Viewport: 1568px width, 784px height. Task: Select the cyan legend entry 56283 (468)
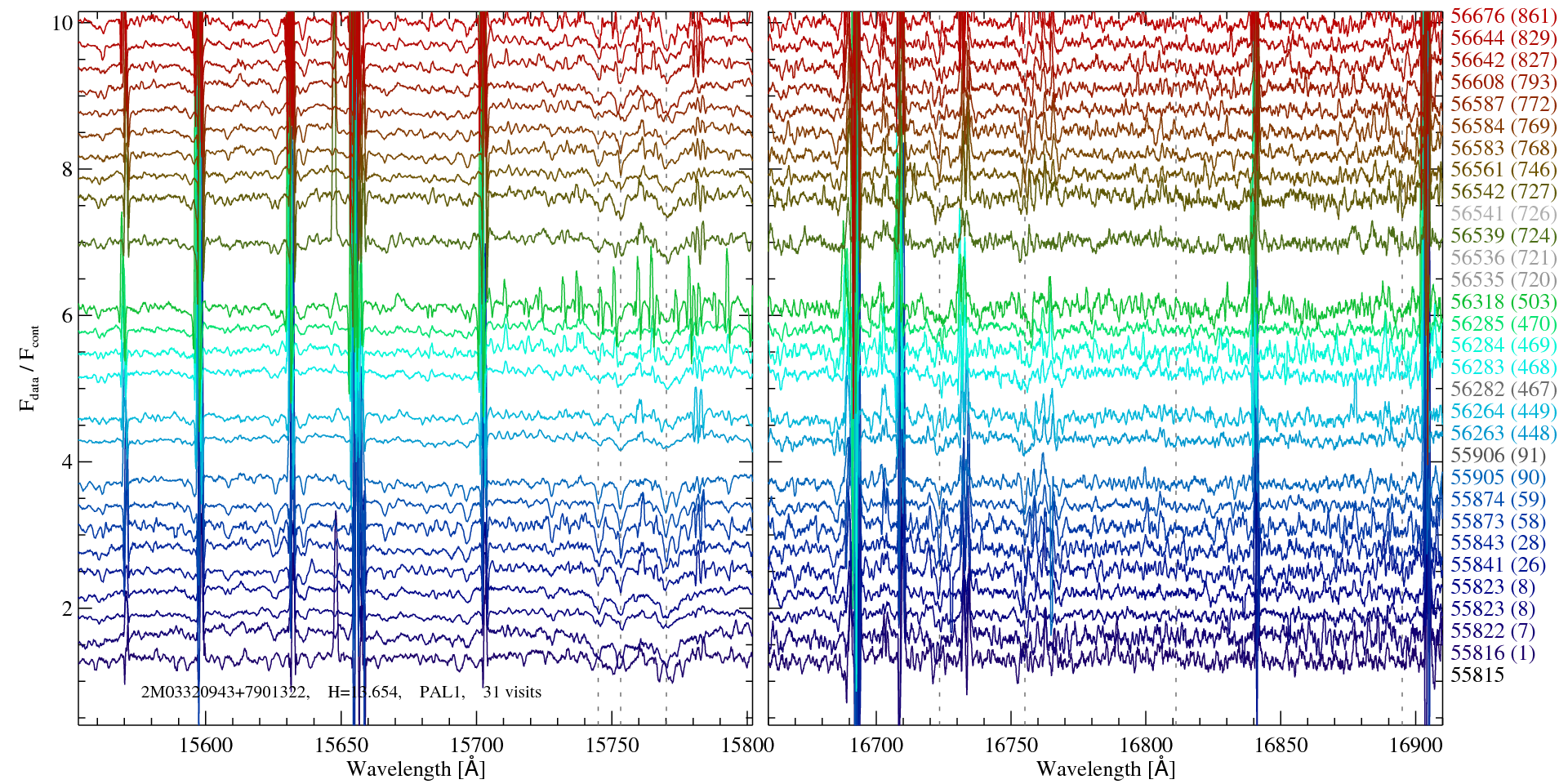[1503, 367]
